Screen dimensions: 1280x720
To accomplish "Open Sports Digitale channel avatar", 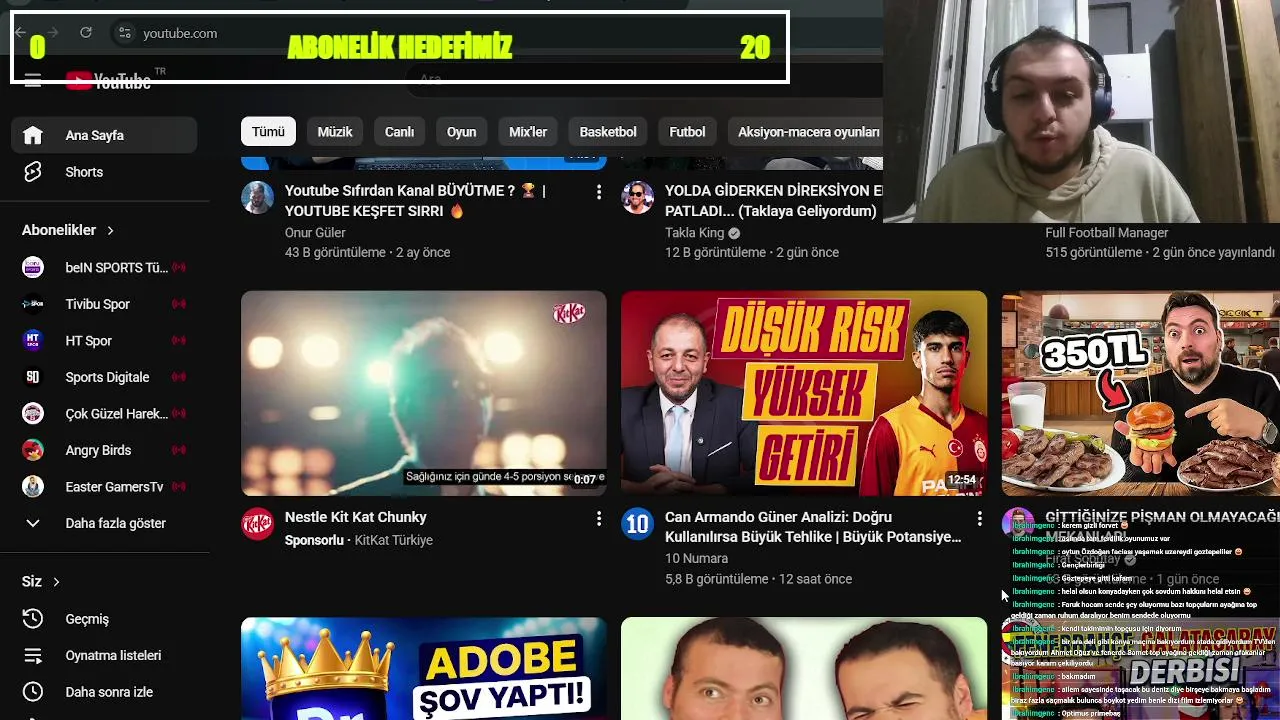I will coord(33,377).
